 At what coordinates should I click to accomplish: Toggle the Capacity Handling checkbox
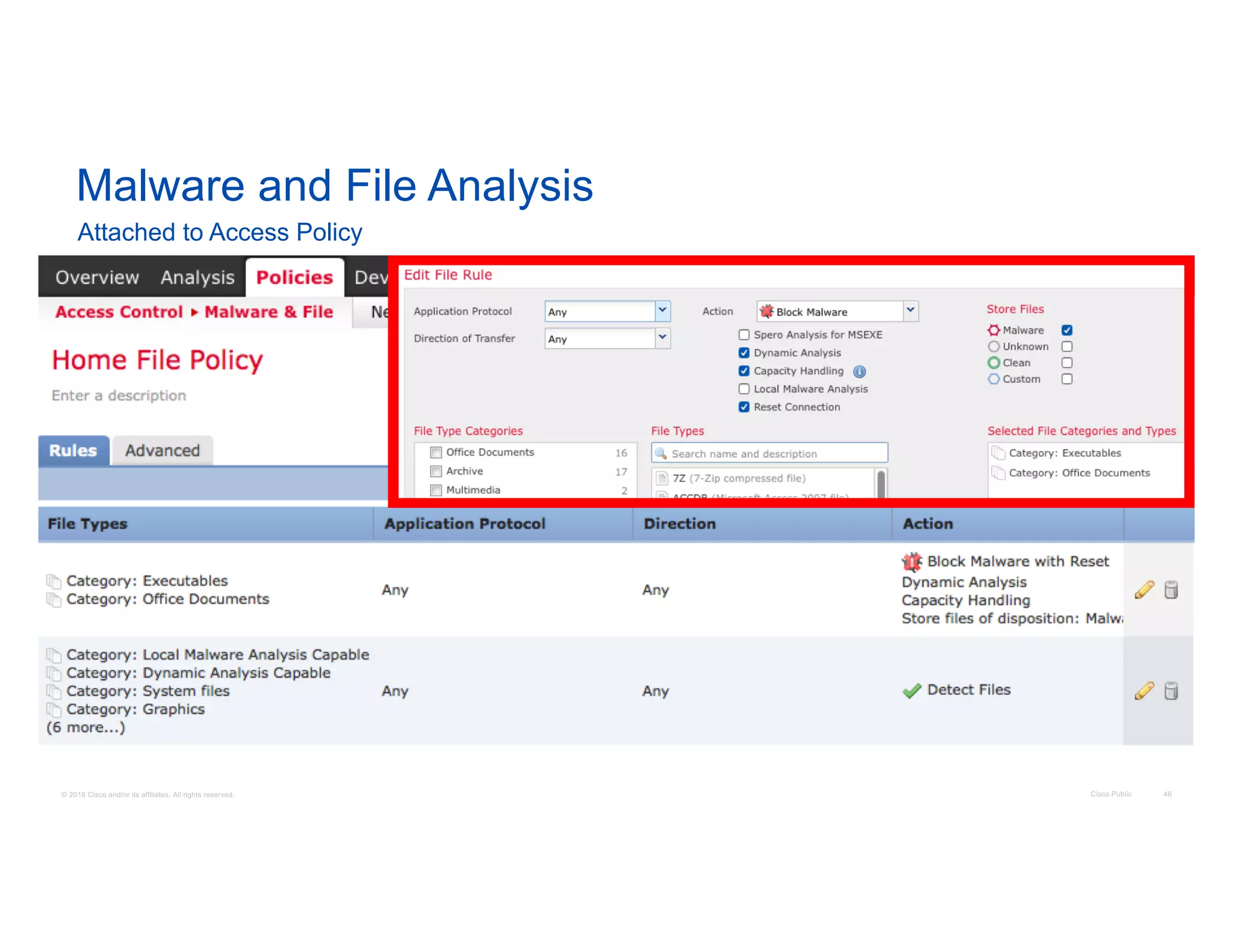tap(744, 371)
